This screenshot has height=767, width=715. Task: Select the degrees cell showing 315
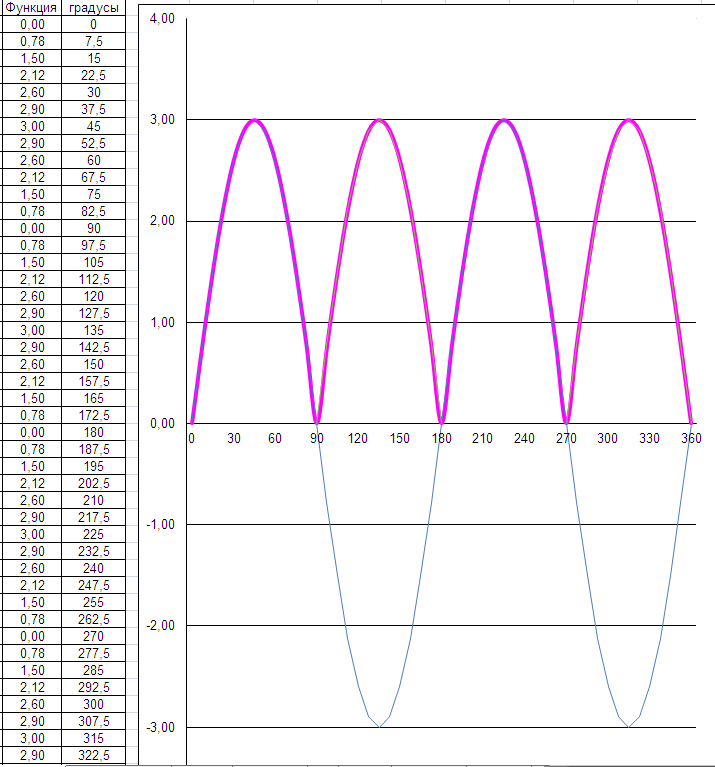93,739
